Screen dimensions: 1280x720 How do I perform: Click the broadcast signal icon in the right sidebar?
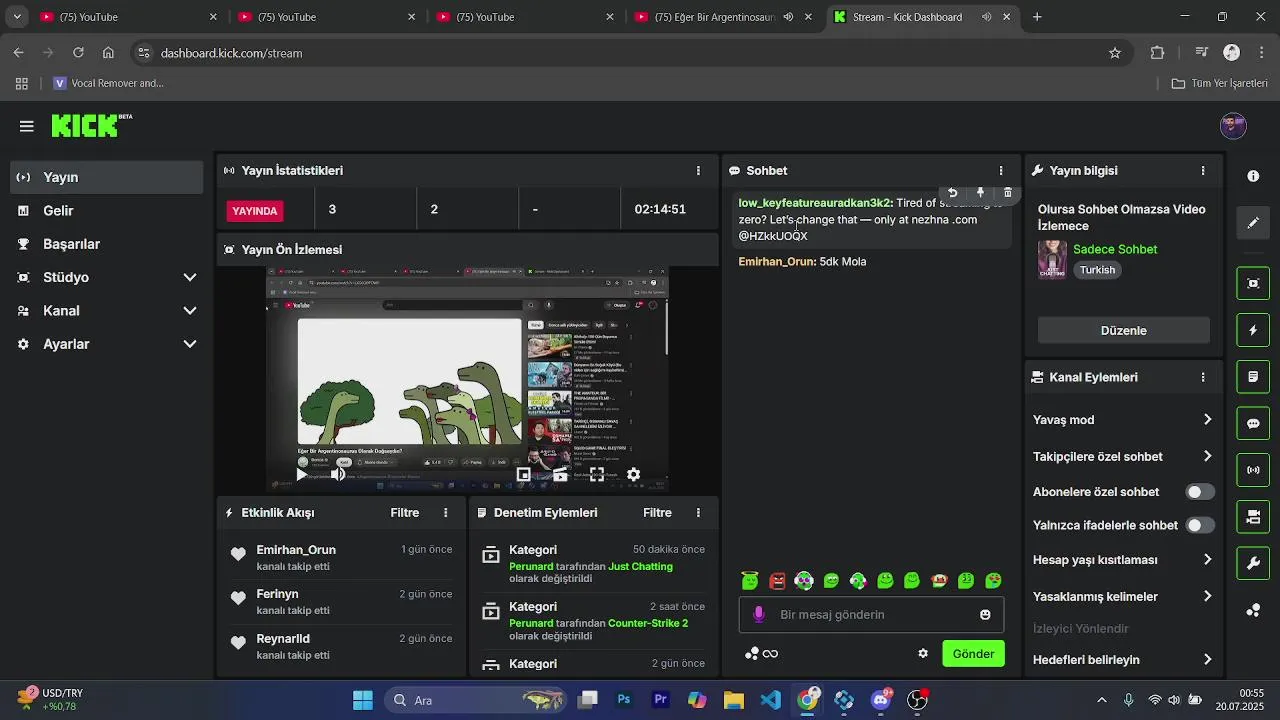(x=1253, y=470)
